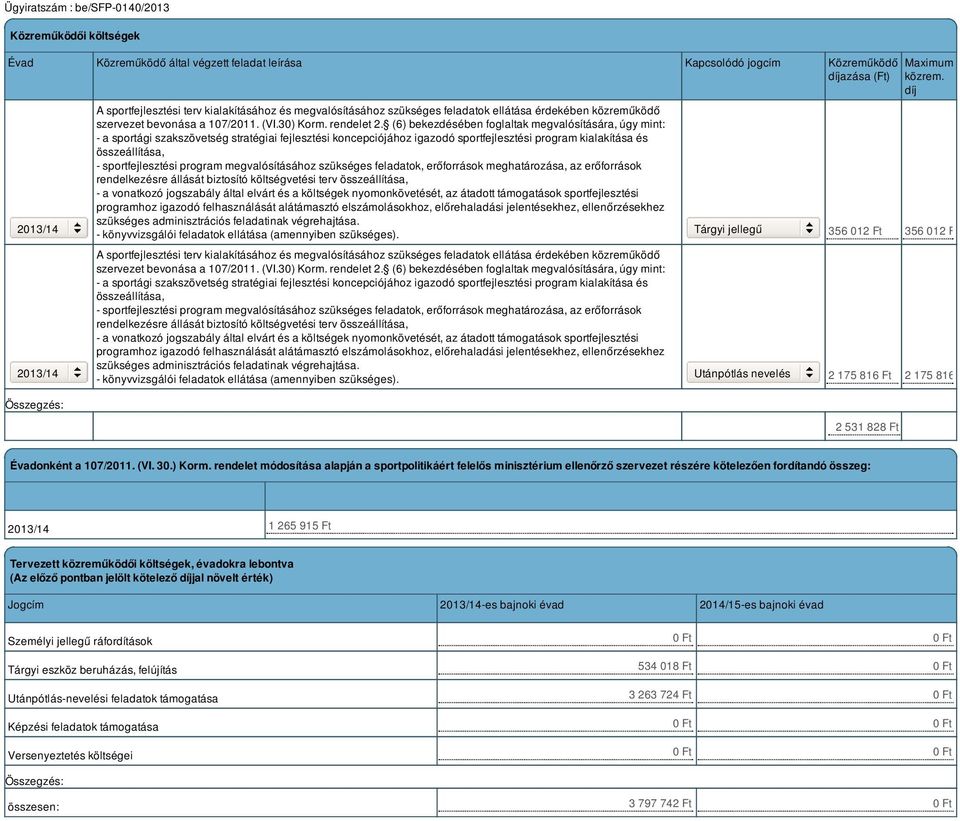Click Versenyeztetés költségei 2014/15 amount field

pos(826,752)
